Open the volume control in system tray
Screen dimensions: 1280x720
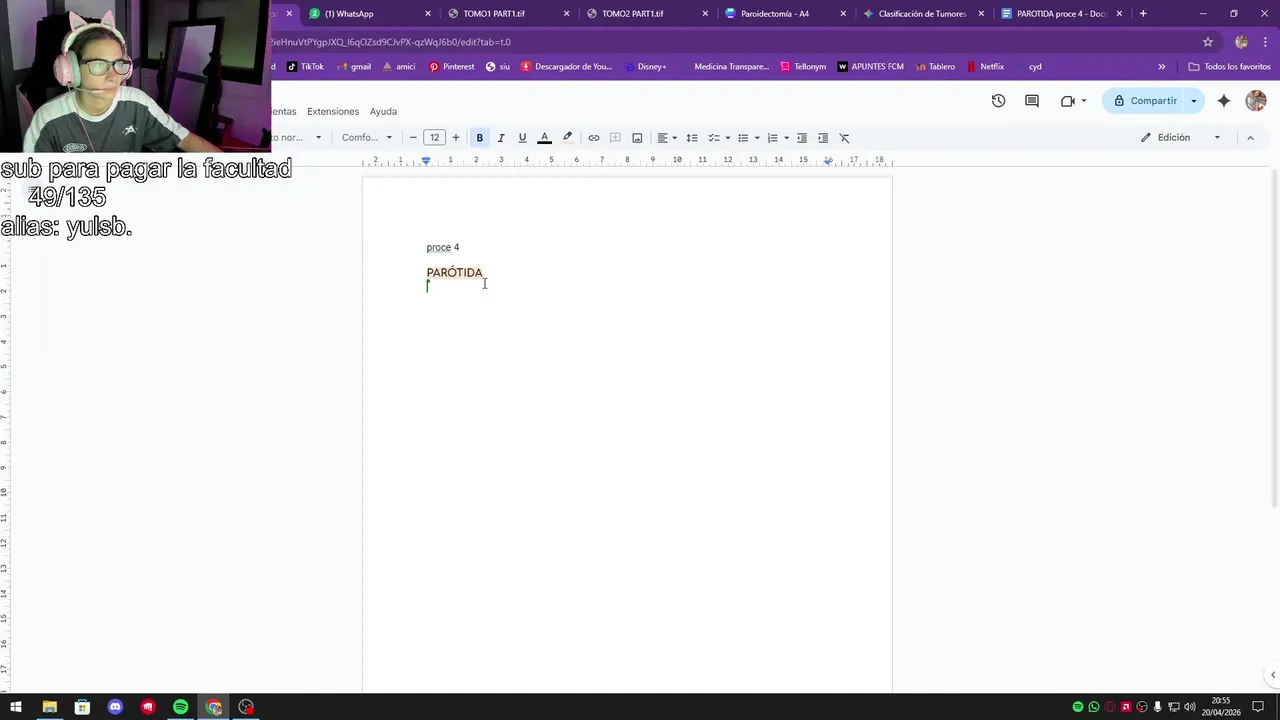click(1190, 707)
